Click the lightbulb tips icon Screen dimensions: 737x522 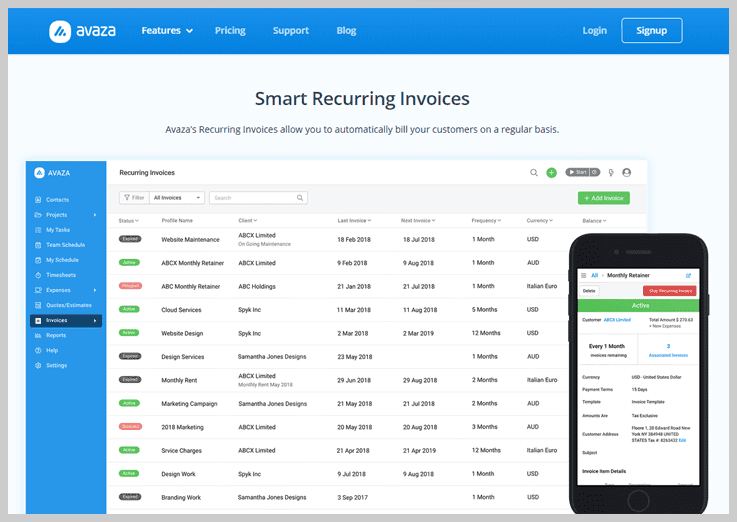(x=611, y=172)
